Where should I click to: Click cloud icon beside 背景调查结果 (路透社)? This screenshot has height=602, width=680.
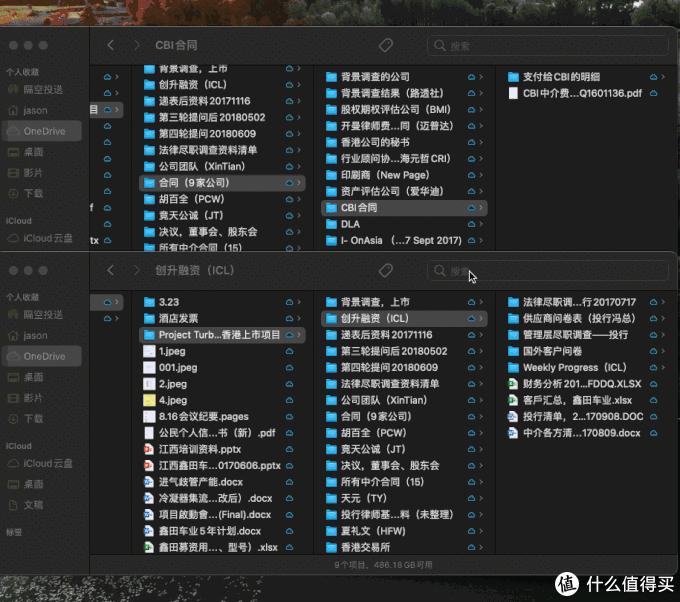tap(471, 93)
